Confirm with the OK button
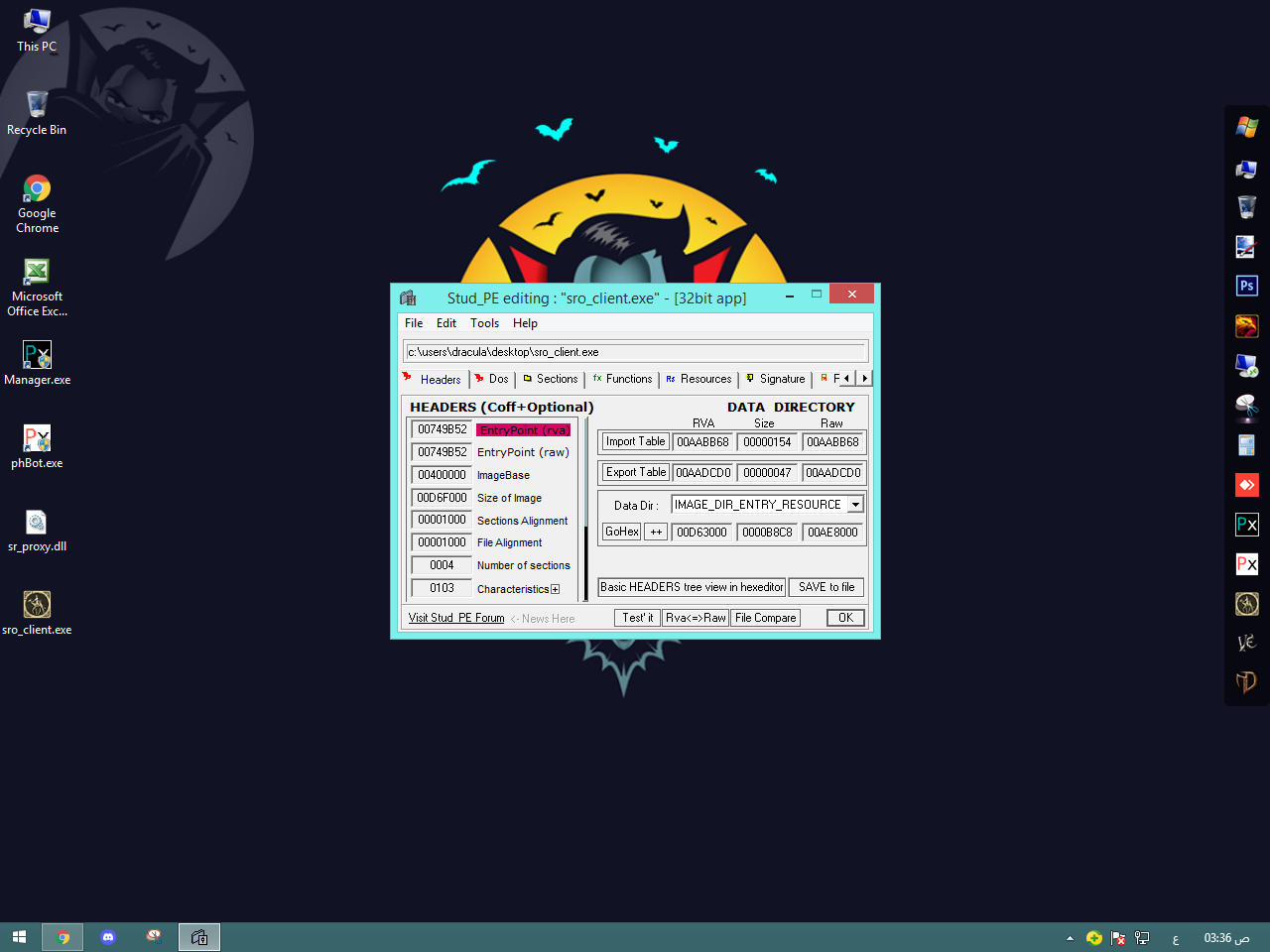 (845, 618)
